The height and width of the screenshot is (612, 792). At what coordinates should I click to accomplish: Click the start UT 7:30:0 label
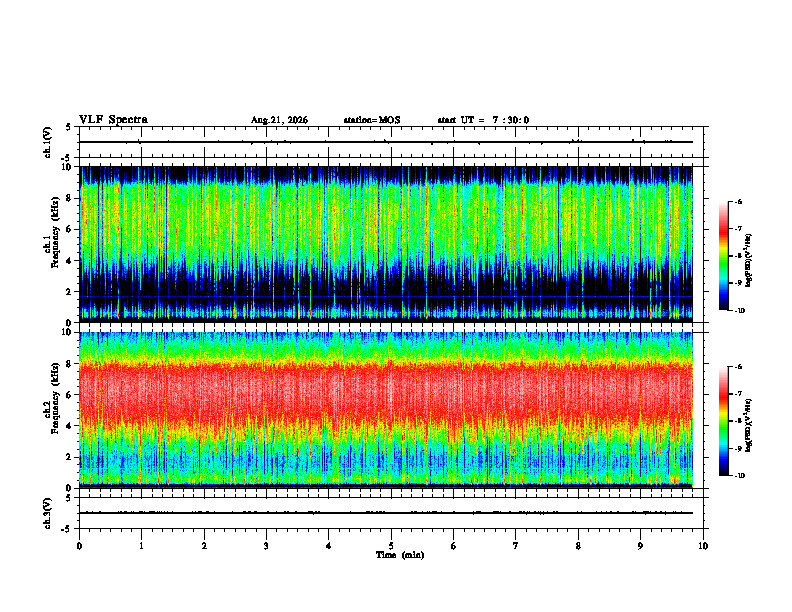[483, 120]
